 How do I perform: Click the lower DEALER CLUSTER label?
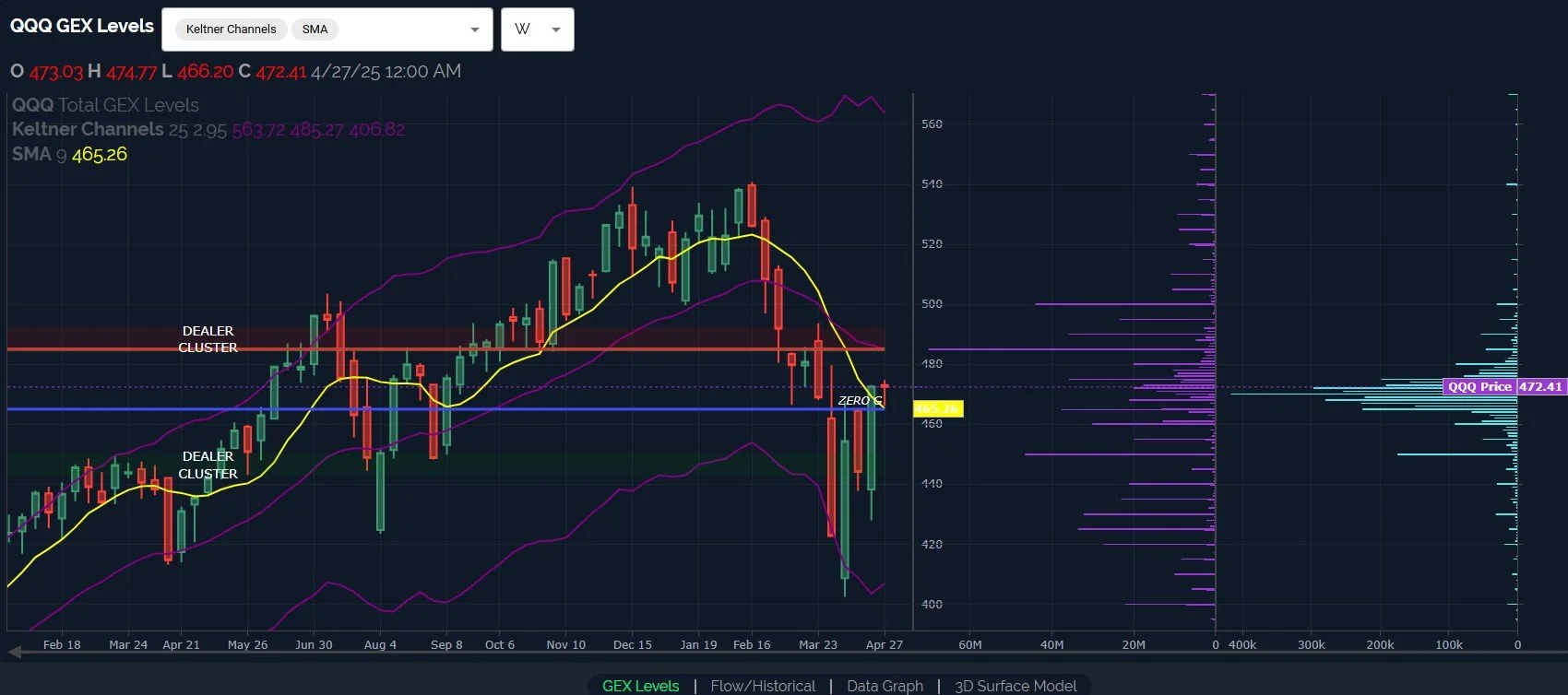point(208,465)
